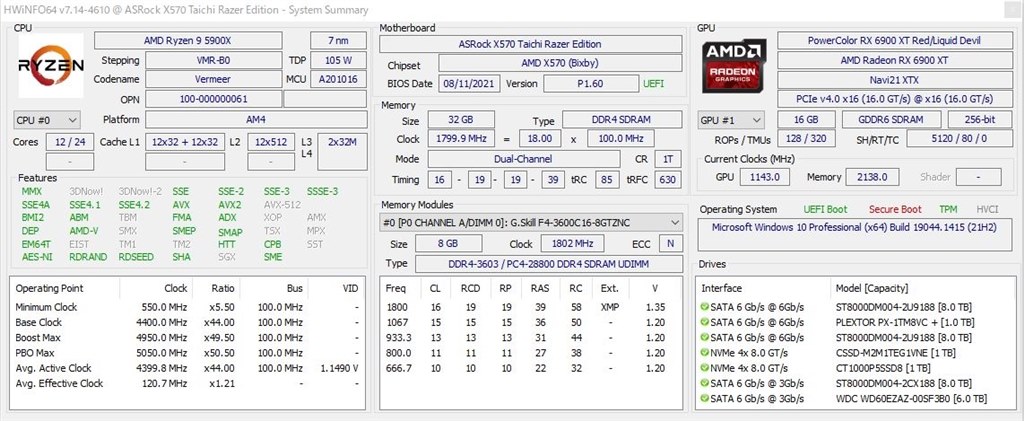Click the 1799.9 MHz memory clock value
The image size is (1024, 421).
(461, 139)
